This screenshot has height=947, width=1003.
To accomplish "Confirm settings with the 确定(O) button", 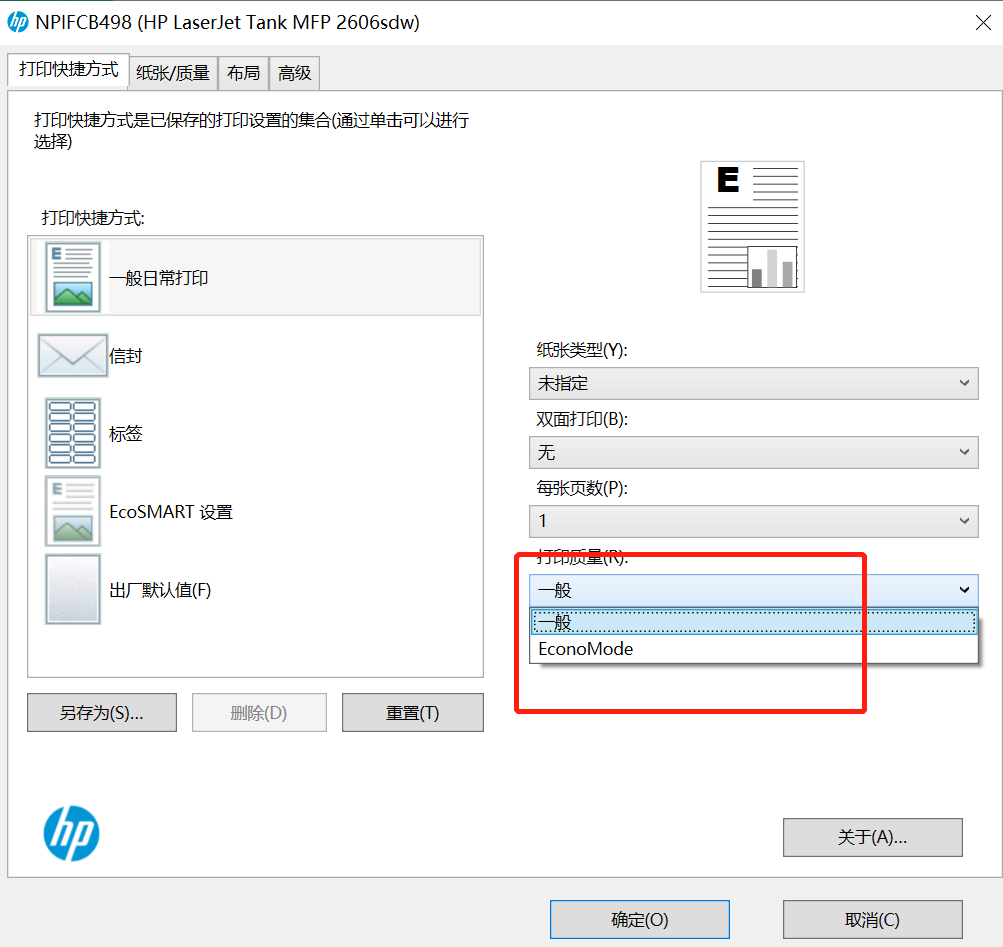I will point(639,919).
